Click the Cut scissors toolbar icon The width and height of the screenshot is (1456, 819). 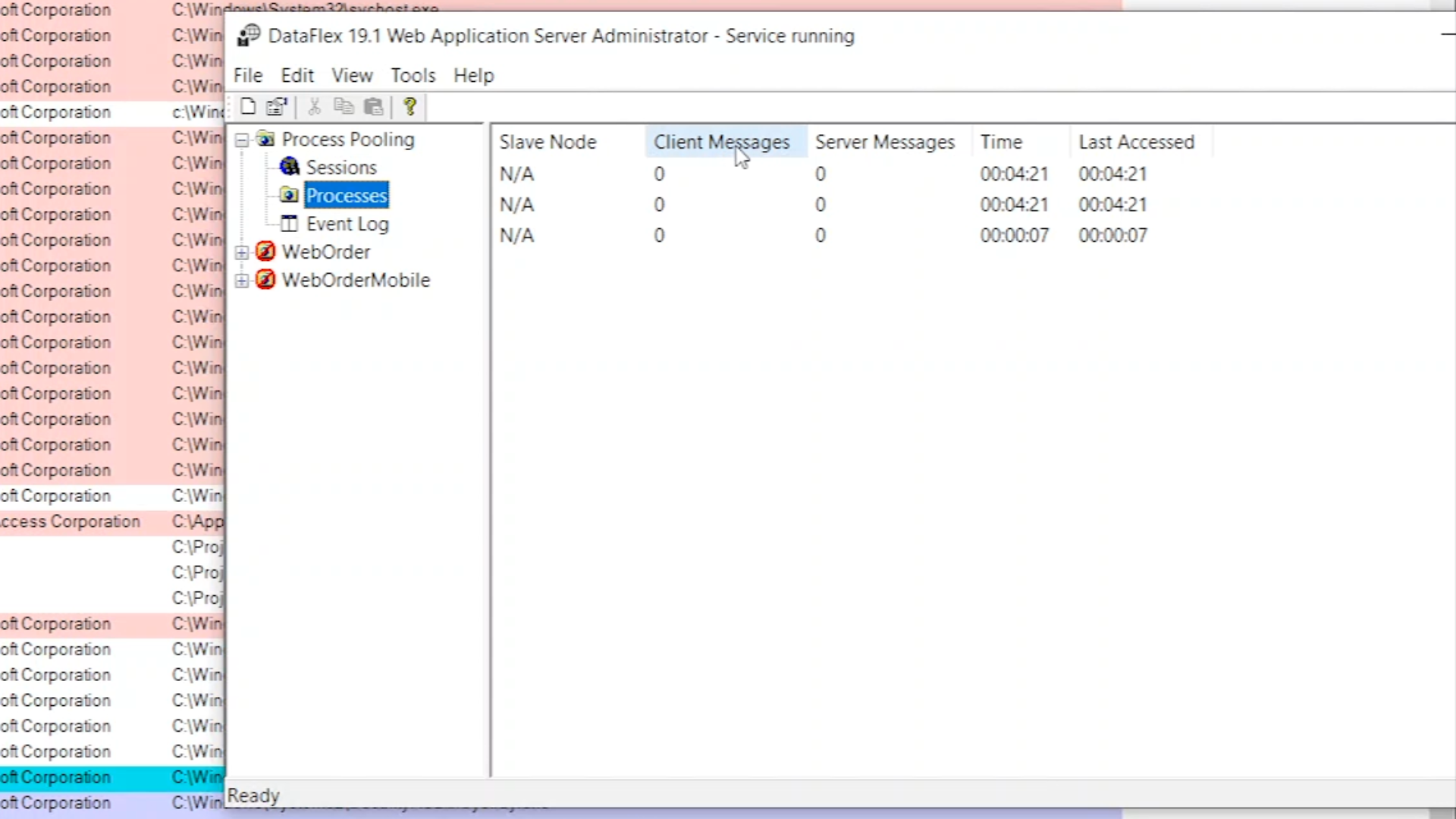click(x=314, y=107)
